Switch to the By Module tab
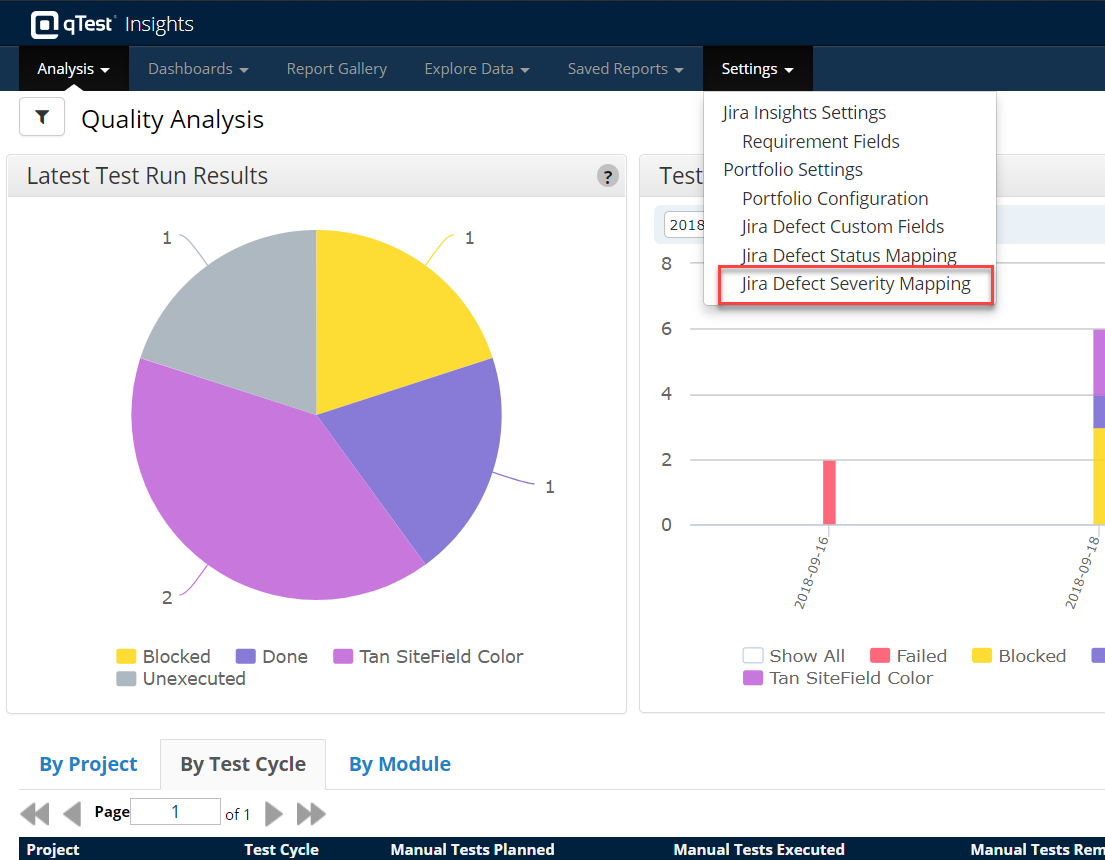The image size is (1105, 860). [x=399, y=764]
